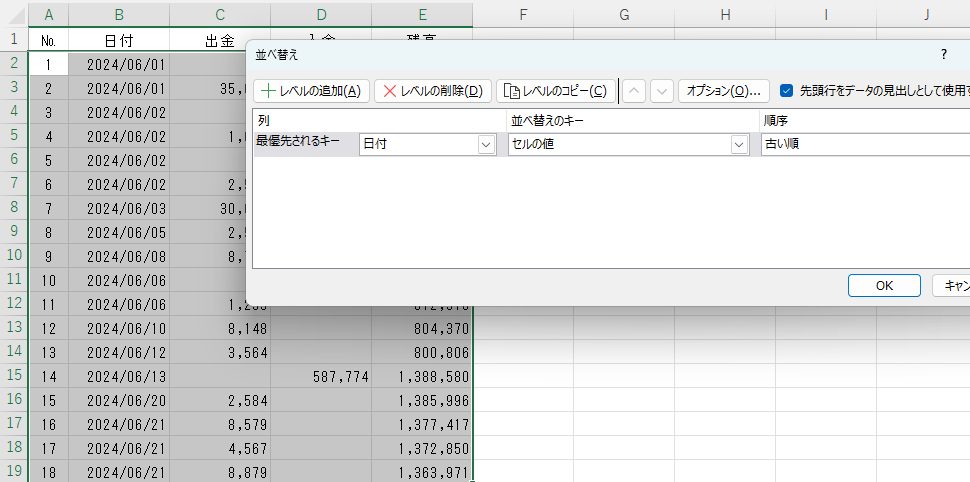The width and height of the screenshot is (970, 482).
Task: Select column H header
Action: pos(725,15)
